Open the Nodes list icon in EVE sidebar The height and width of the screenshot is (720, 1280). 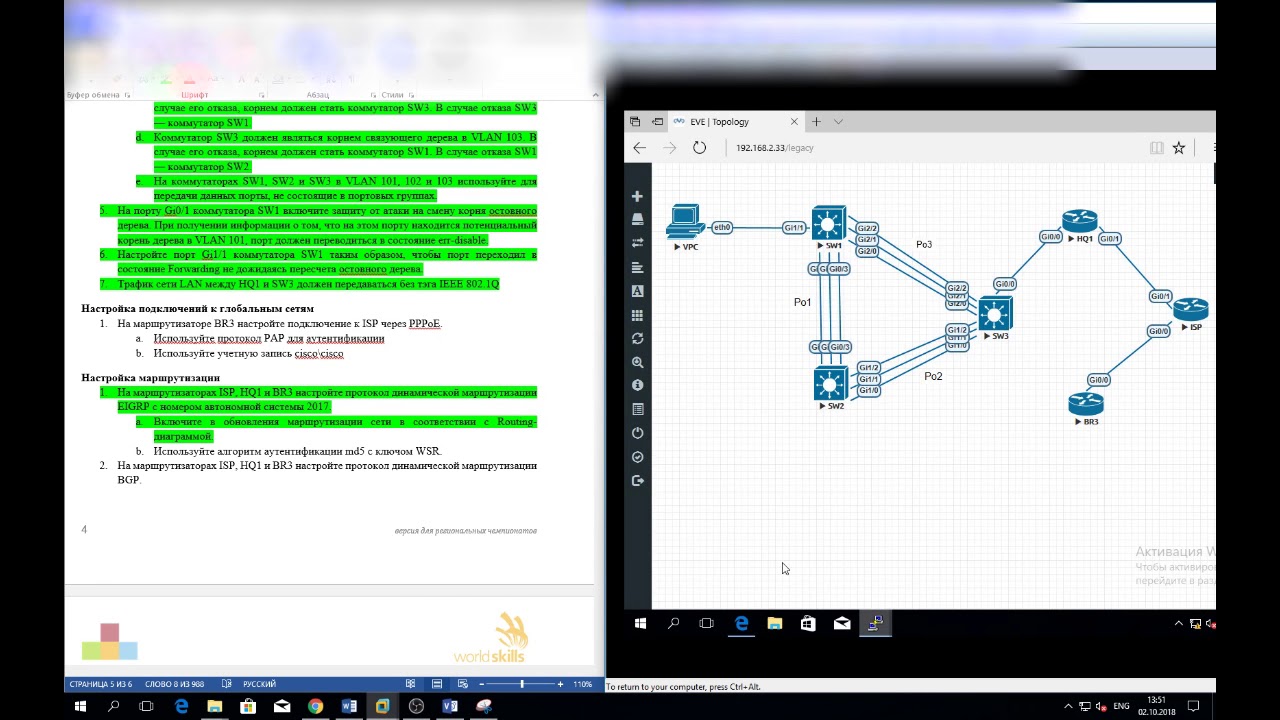pyautogui.click(x=638, y=219)
